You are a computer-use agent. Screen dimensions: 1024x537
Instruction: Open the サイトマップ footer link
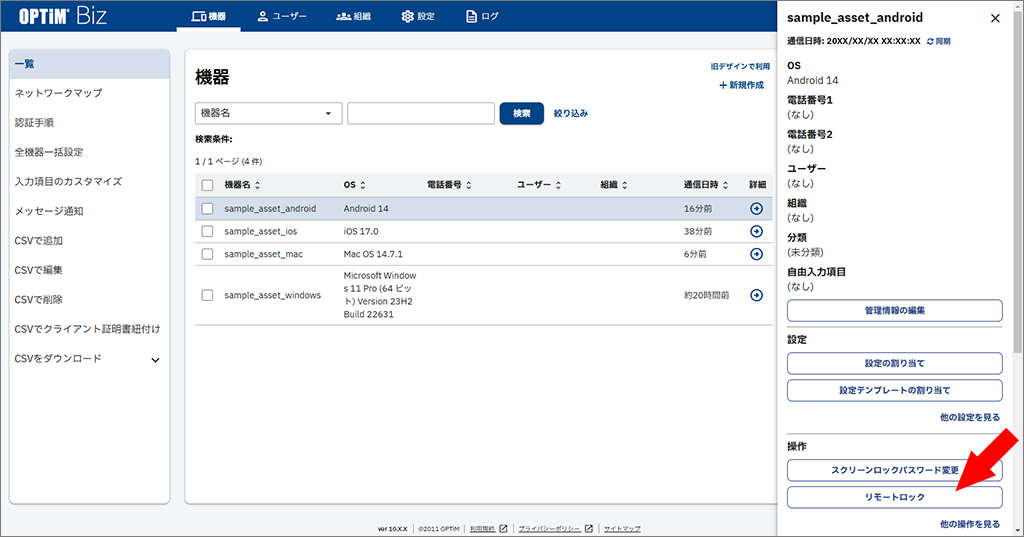[x=622, y=529]
